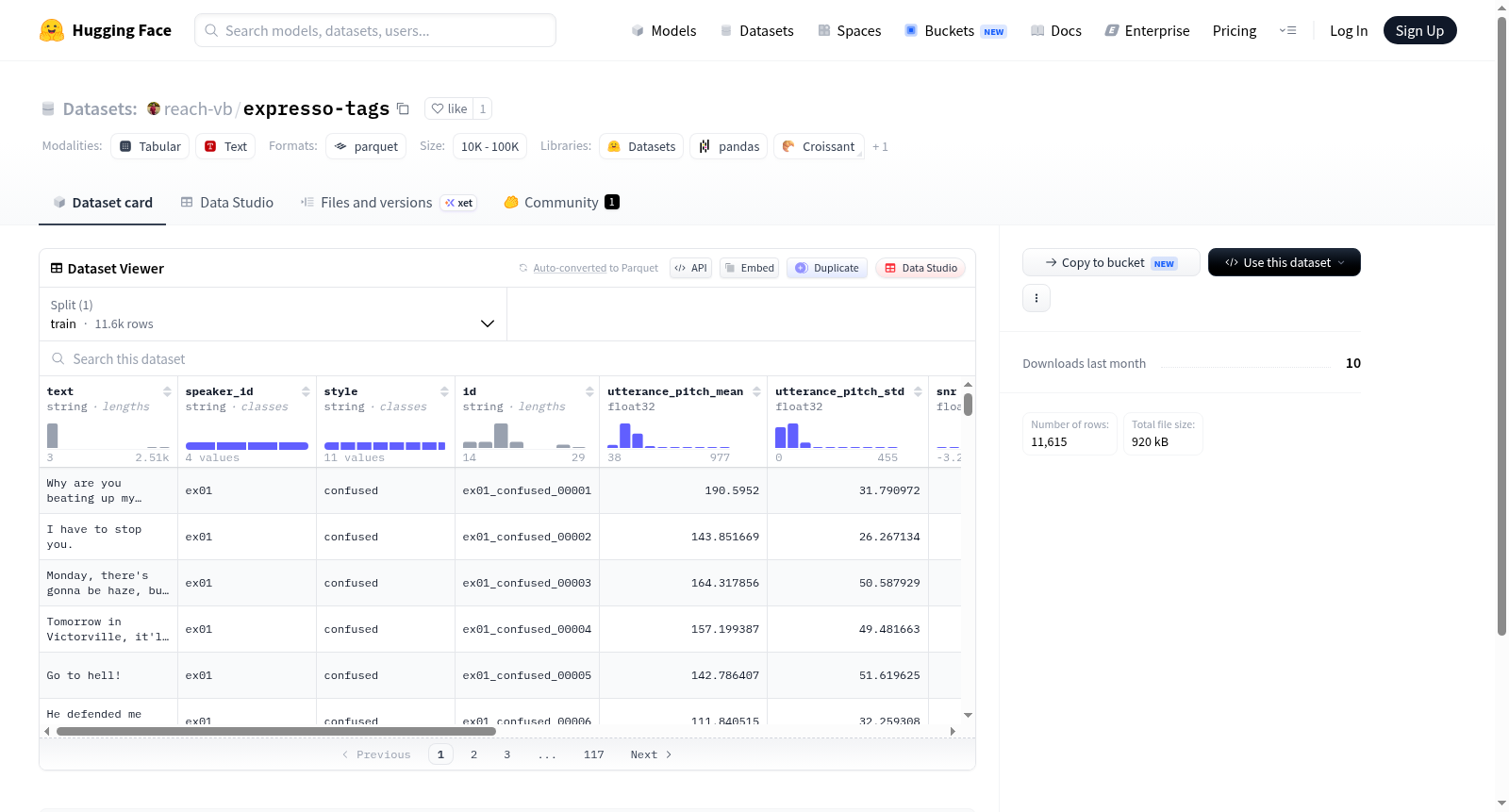Viewport: 1509px width, 812px height.
Task: Sort the speaker_id column
Action: (306, 391)
